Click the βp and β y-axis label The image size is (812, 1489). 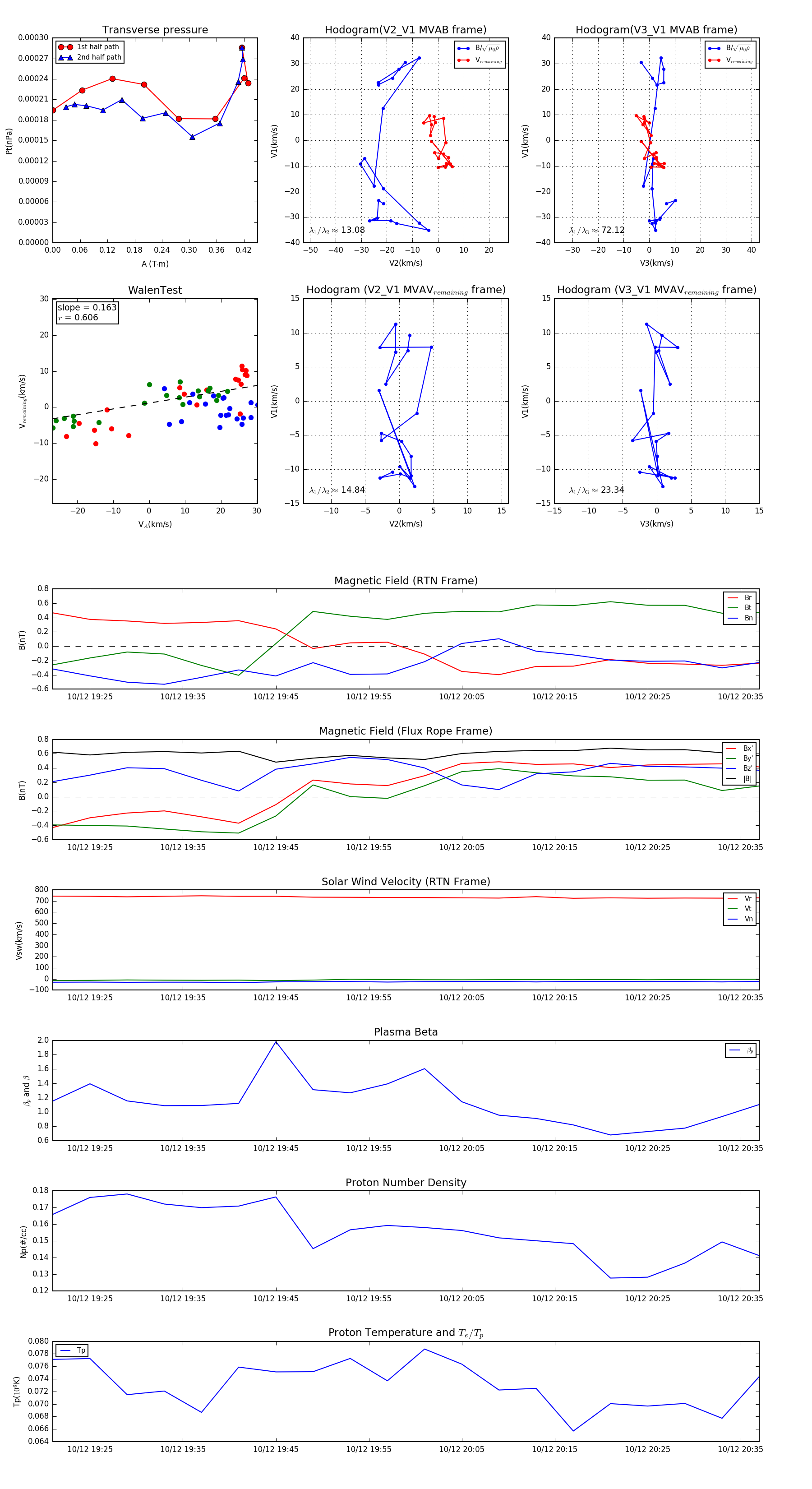point(26,1091)
